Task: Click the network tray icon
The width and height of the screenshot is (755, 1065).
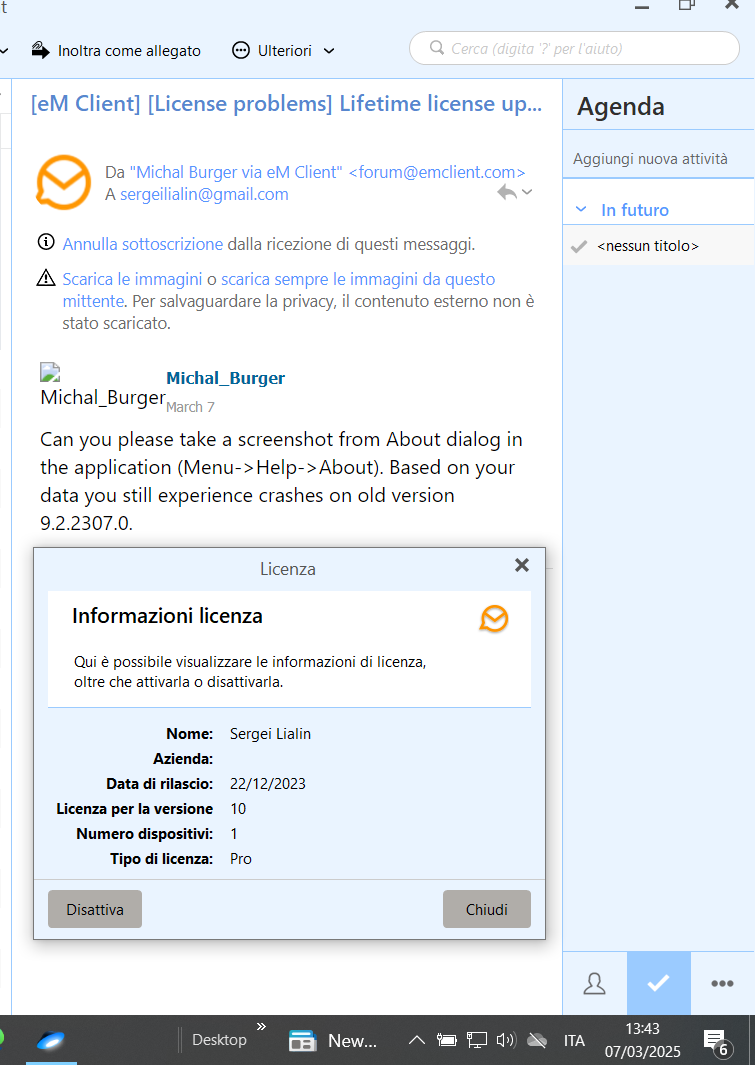Action: (x=477, y=1040)
